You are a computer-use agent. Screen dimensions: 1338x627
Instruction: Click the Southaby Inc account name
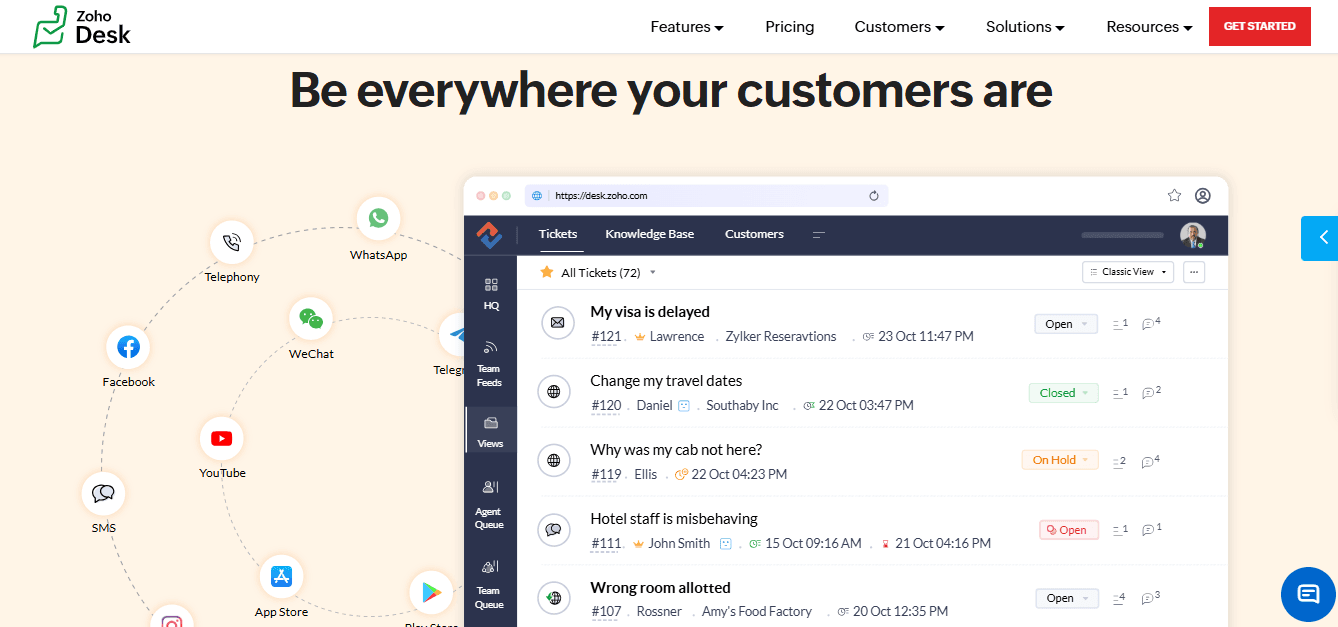[x=742, y=406]
